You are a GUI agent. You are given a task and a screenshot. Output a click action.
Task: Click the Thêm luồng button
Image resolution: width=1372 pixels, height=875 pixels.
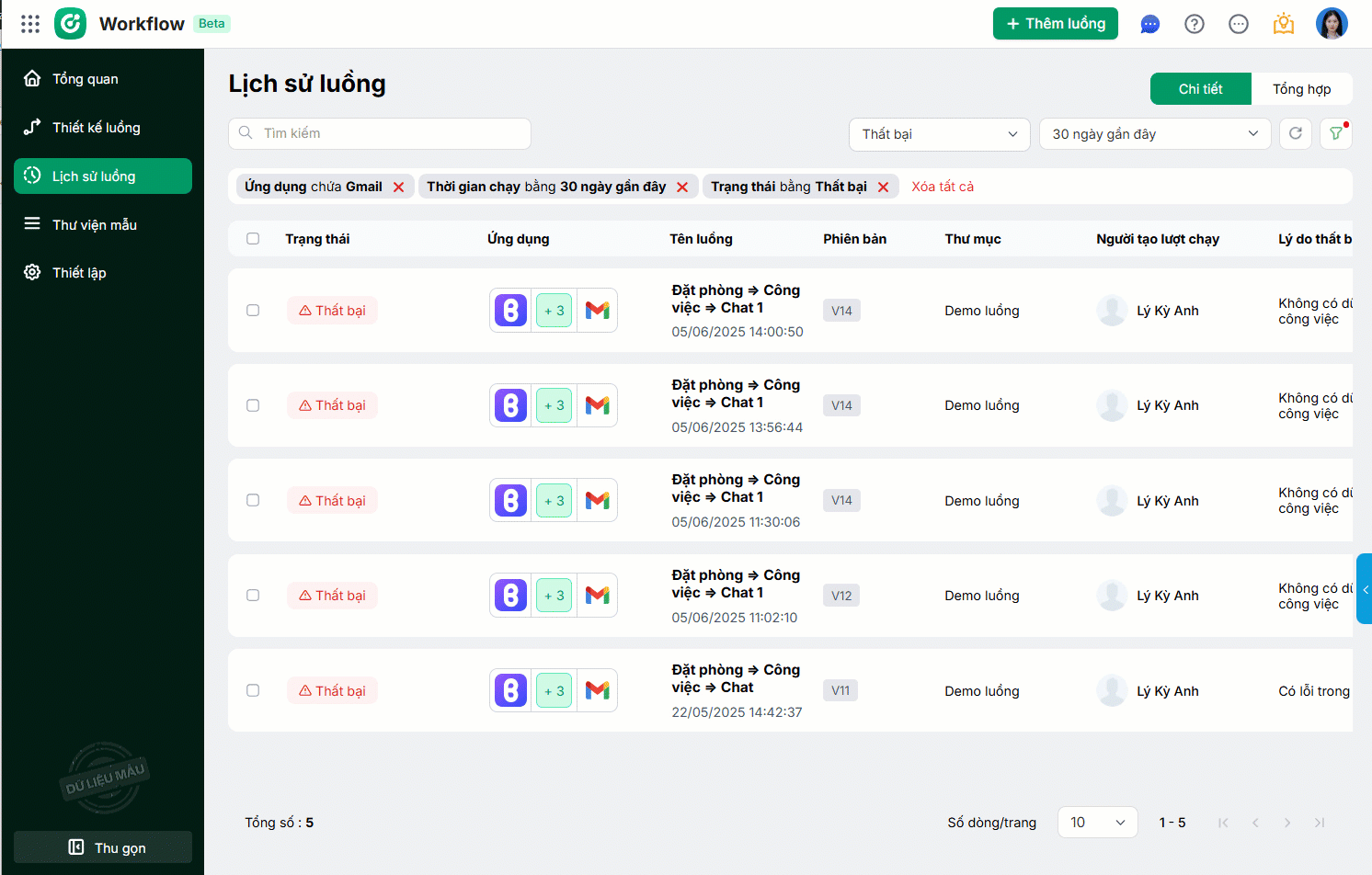[x=1055, y=24]
